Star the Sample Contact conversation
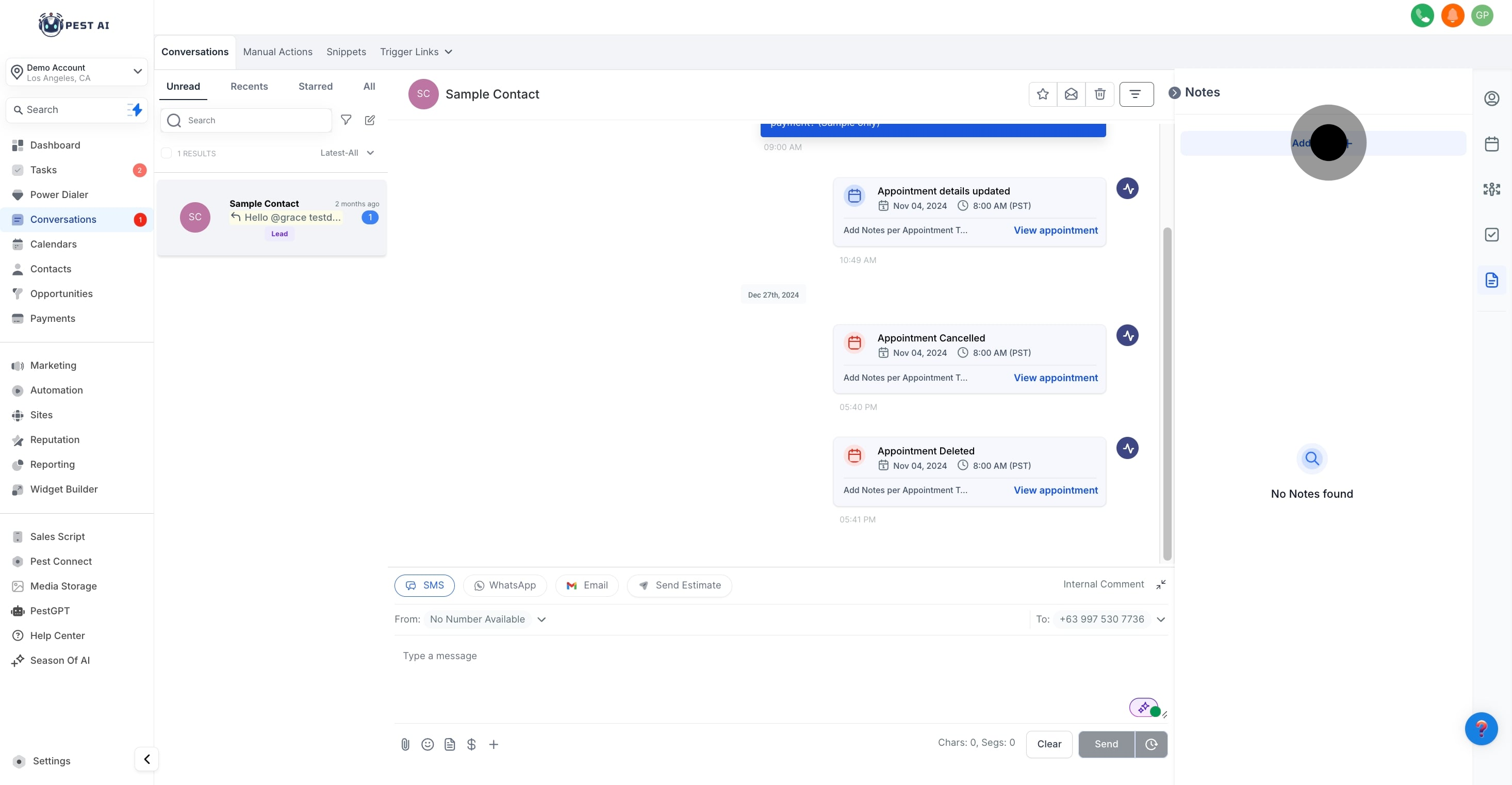 pos(1042,94)
